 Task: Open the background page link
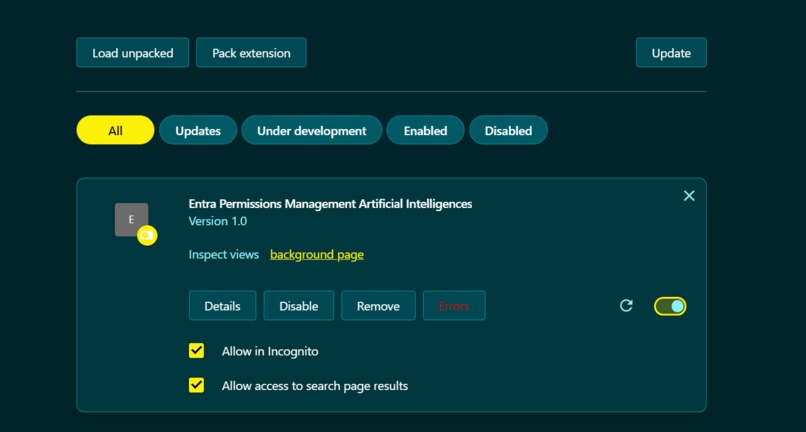tap(317, 255)
